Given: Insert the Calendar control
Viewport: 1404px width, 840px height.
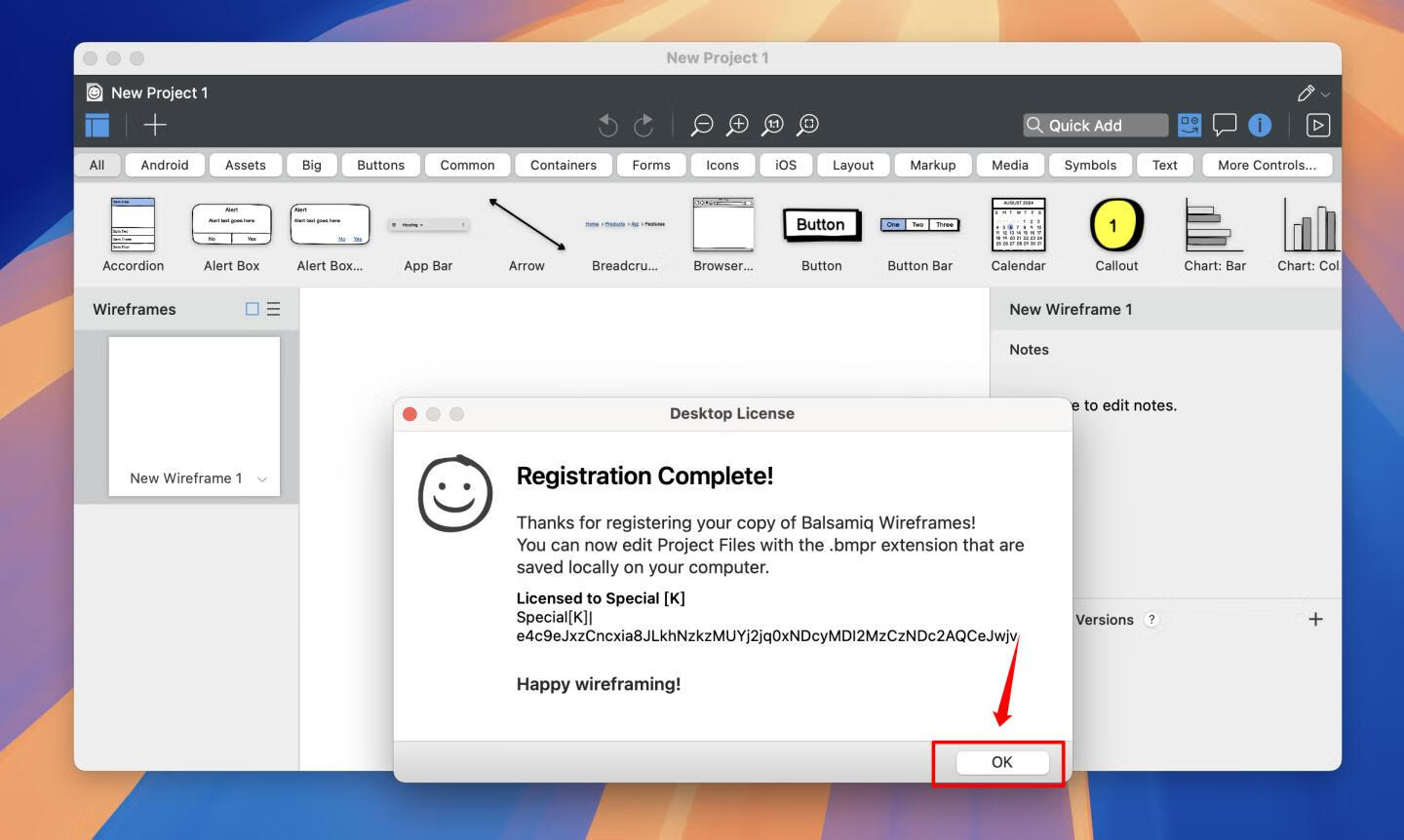Looking at the screenshot, I should point(1019,235).
